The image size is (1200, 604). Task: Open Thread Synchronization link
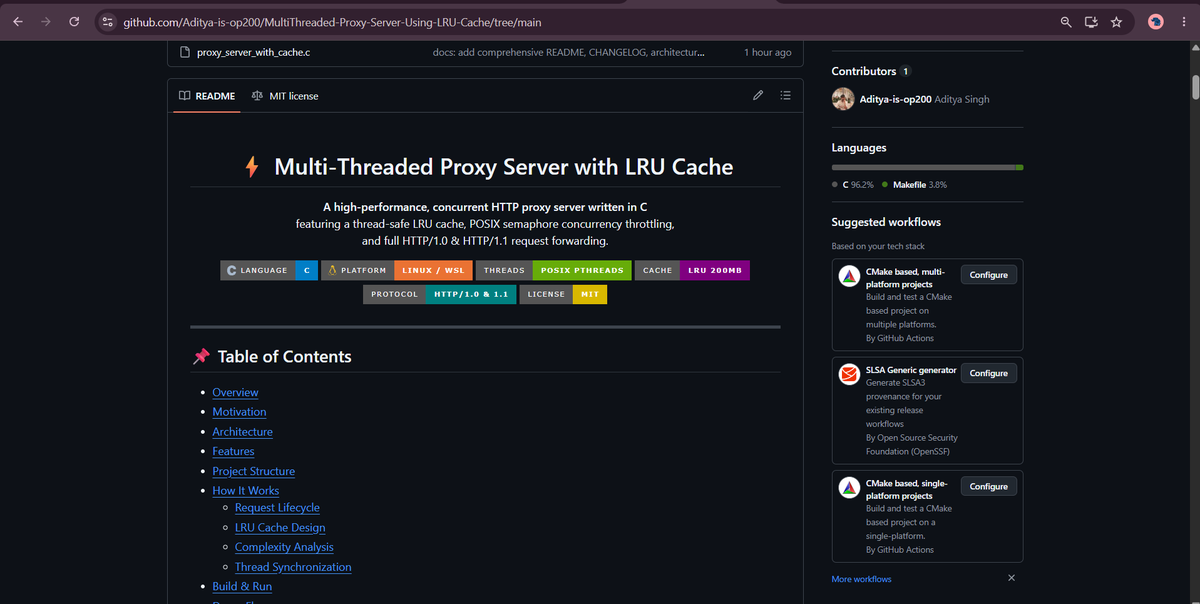(293, 567)
